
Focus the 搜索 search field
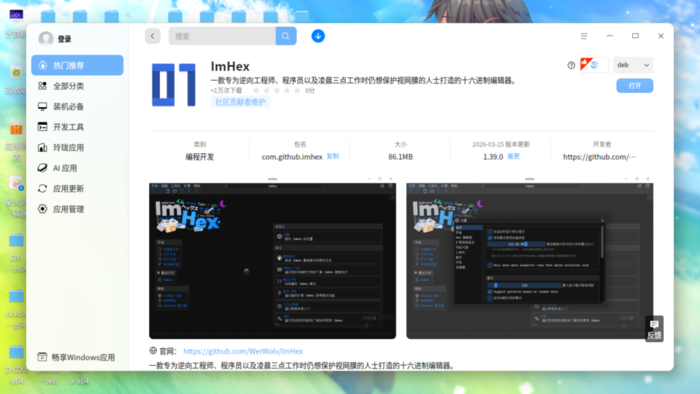(x=222, y=36)
